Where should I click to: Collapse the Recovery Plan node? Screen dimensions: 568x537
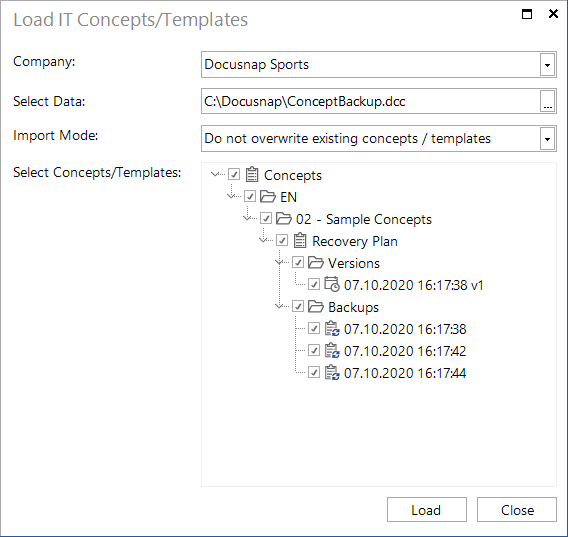pyautogui.click(x=263, y=240)
